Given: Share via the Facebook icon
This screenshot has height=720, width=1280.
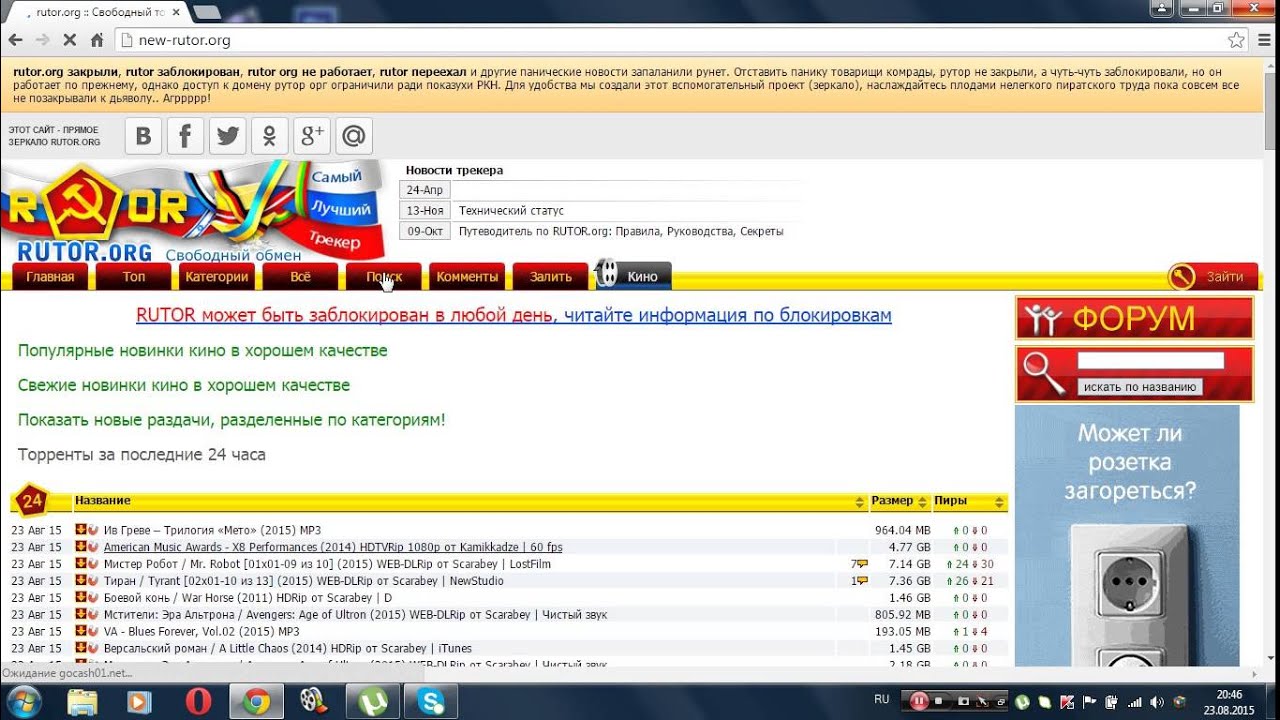Looking at the screenshot, I should [185, 136].
